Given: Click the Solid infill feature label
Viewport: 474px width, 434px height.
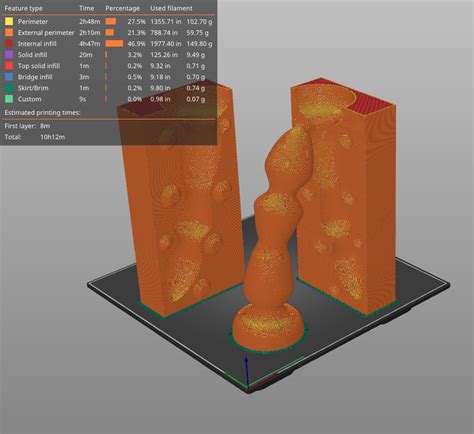Looking at the screenshot, I should tap(32, 55).
